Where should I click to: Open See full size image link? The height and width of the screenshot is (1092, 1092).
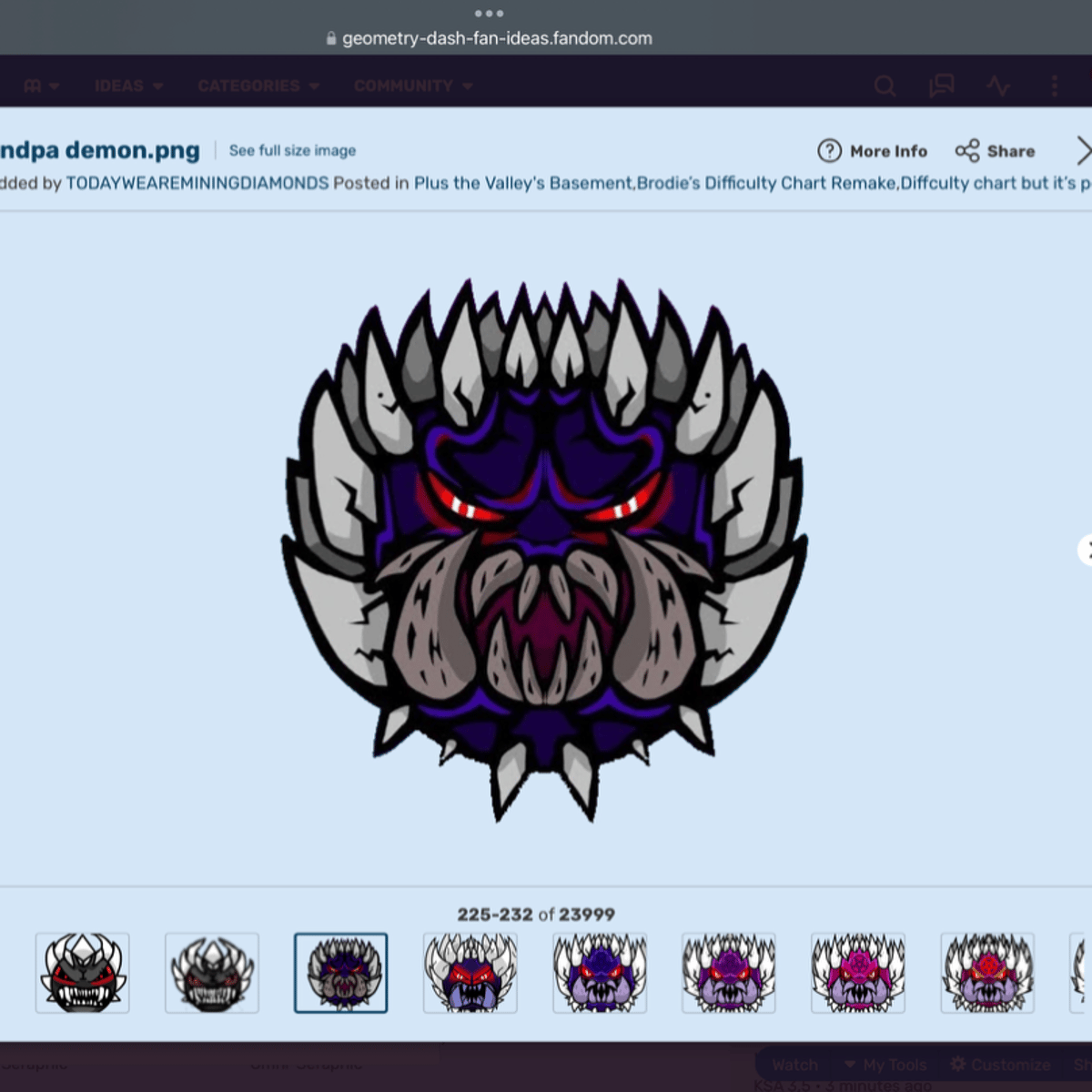(292, 151)
